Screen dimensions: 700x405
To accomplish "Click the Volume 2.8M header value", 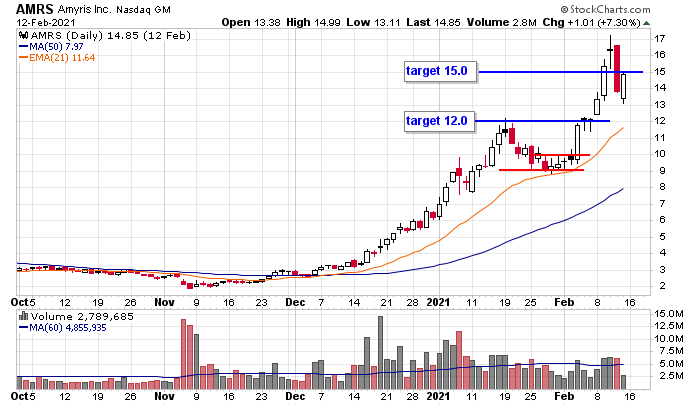I will point(502,22).
